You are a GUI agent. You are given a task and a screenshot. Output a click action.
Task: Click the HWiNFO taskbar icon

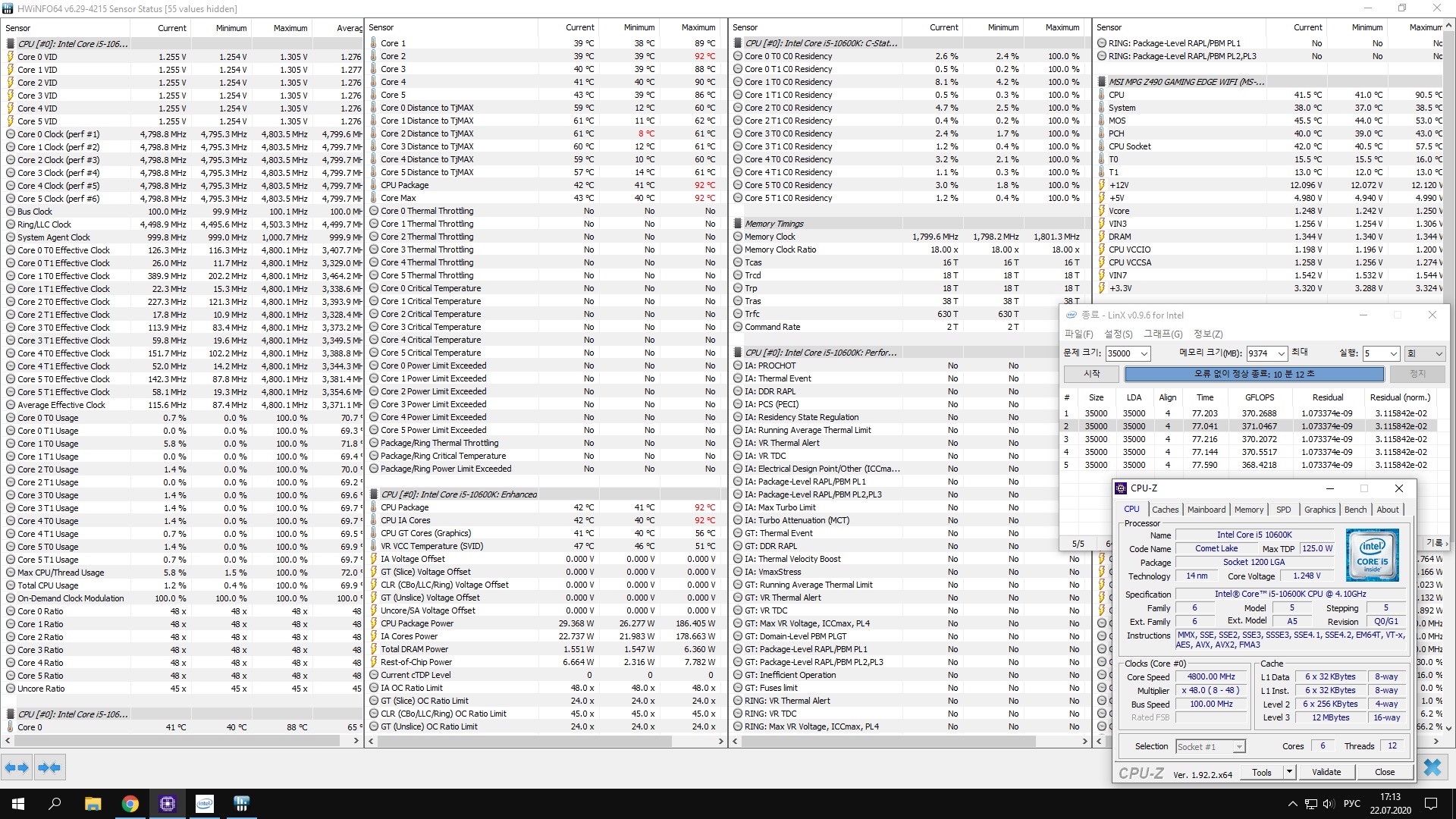click(x=242, y=804)
